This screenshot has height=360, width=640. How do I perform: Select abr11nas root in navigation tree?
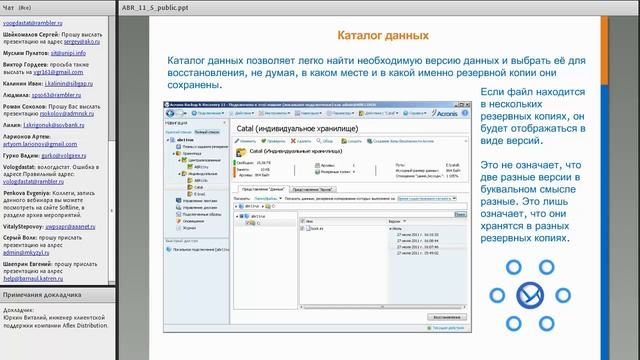pos(182,140)
